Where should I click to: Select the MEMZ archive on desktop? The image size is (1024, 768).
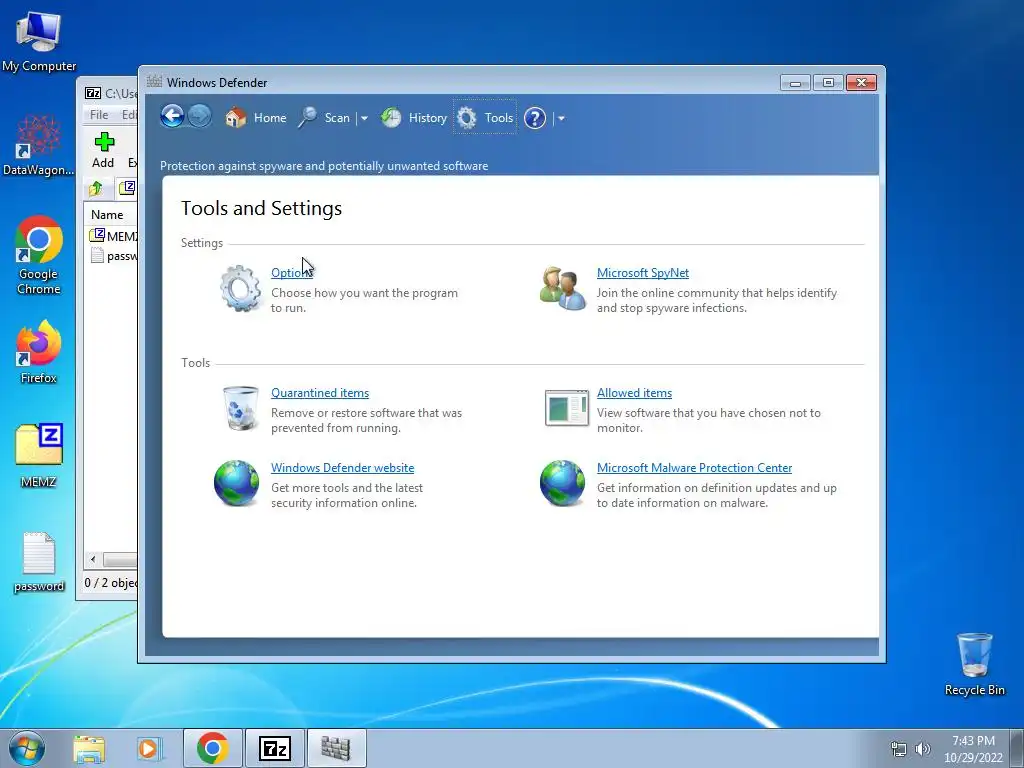(x=39, y=456)
